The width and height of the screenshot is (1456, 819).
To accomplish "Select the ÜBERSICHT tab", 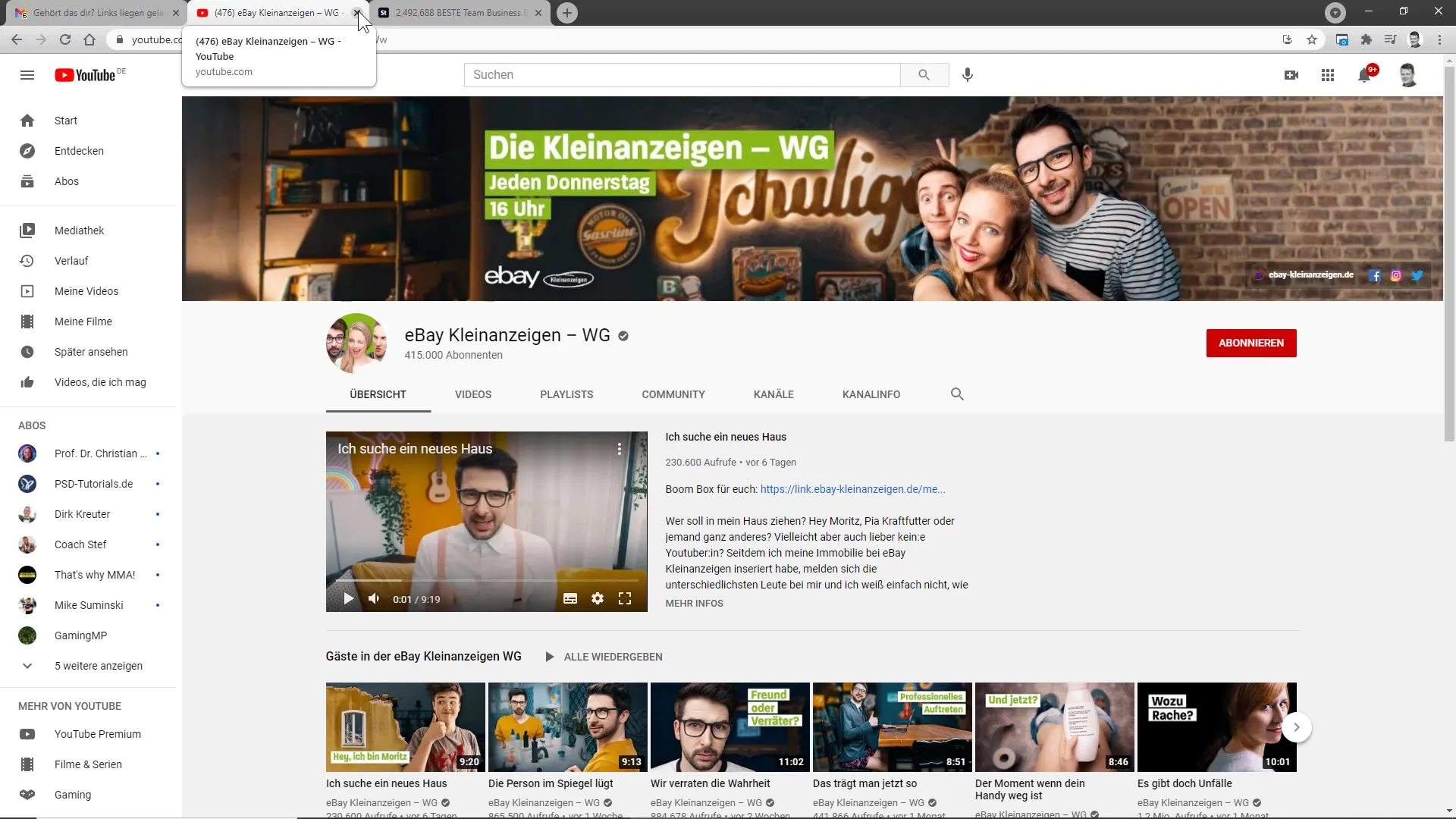I will coord(378,394).
